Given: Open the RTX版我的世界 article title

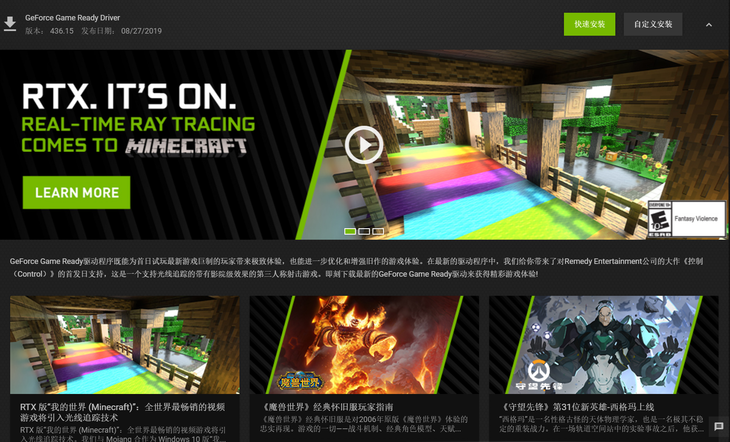Looking at the screenshot, I should [x=122, y=412].
